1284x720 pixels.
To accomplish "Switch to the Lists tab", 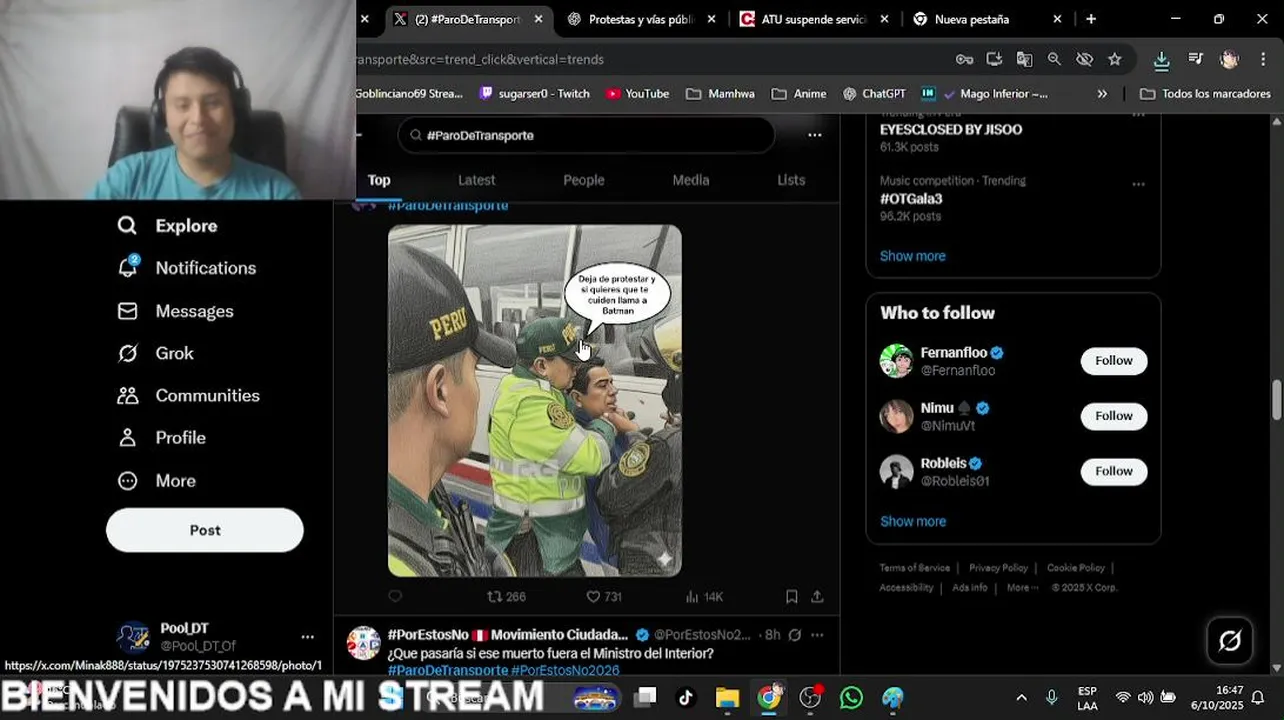I will 791,180.
